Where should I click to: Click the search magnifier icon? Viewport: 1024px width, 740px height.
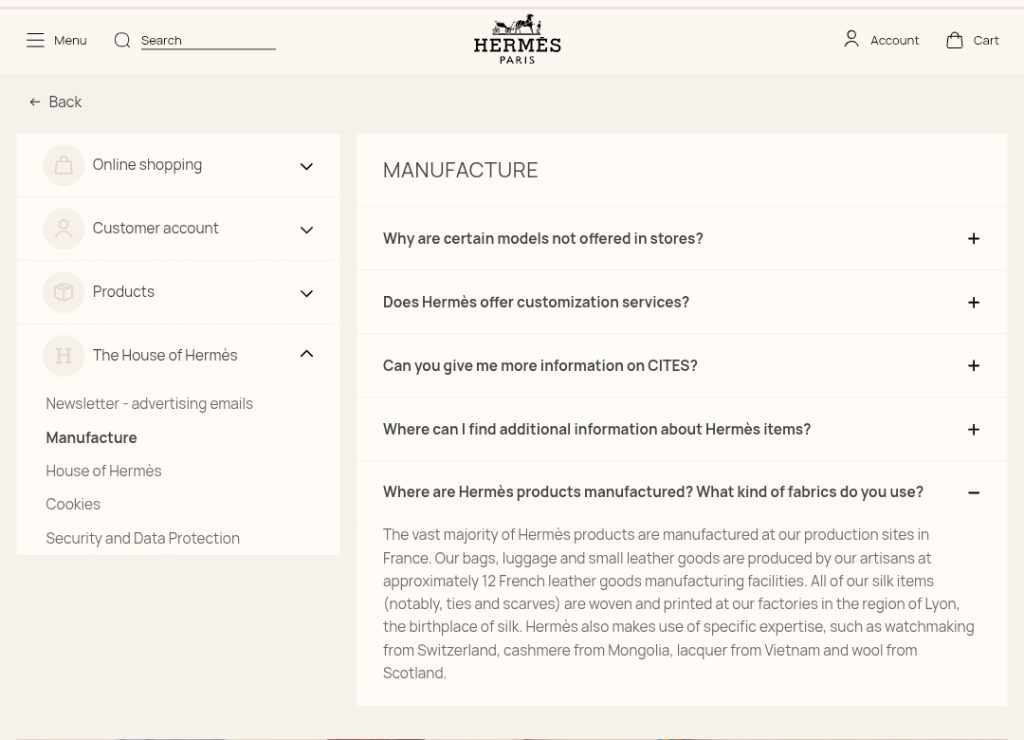point(122,40)
